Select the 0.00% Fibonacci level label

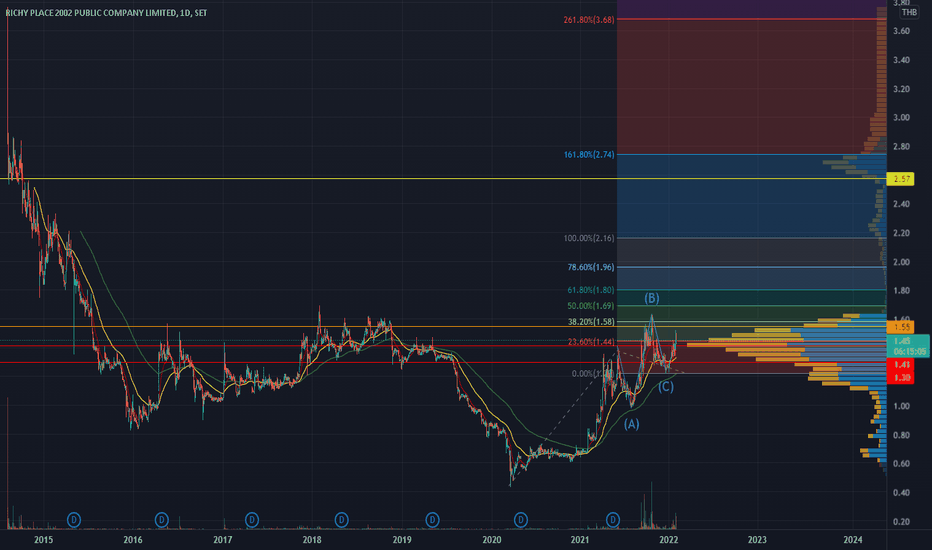pyautogui.click(x=593, y=373)
